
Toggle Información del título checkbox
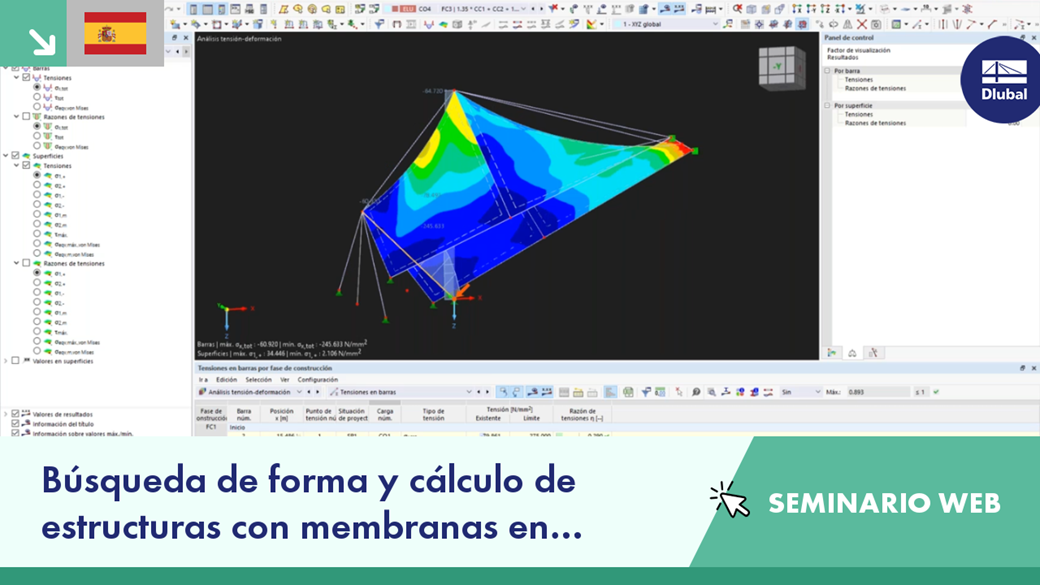(x=16, y=424)
